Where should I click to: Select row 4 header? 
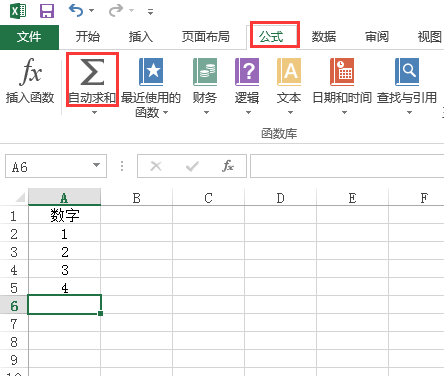[14, 270]
